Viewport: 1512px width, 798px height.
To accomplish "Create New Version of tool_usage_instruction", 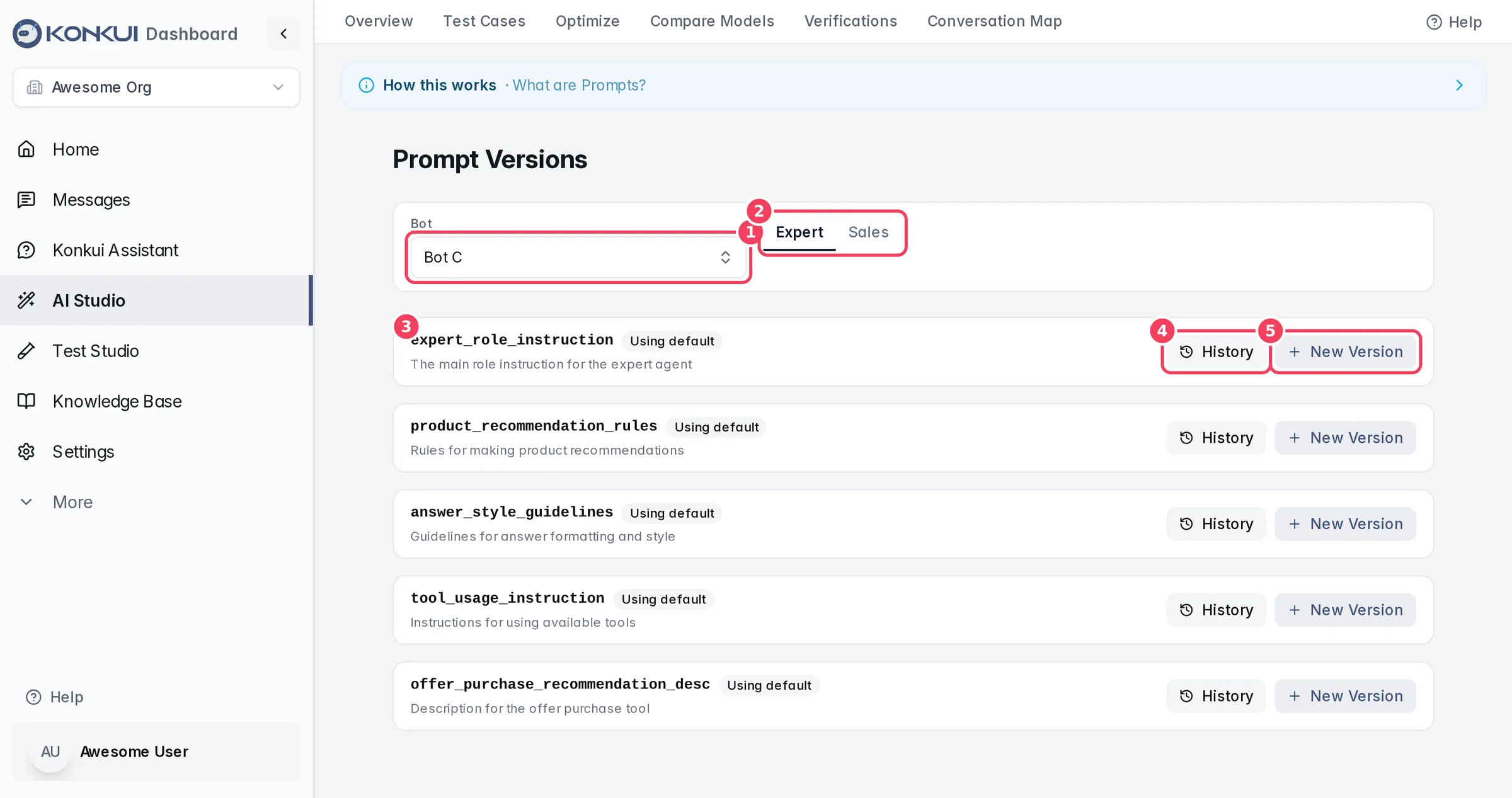I will (1345, 610).
